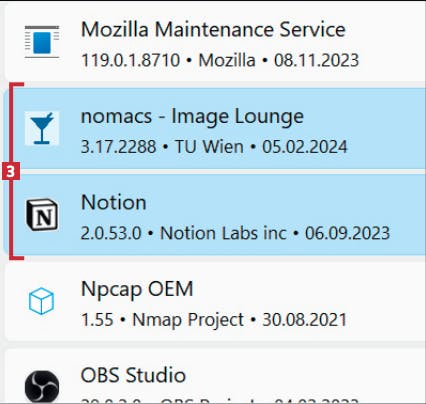Click the Notion cube logo icon
The width and height of the screenshot is (426, 404).
[42, 215]
